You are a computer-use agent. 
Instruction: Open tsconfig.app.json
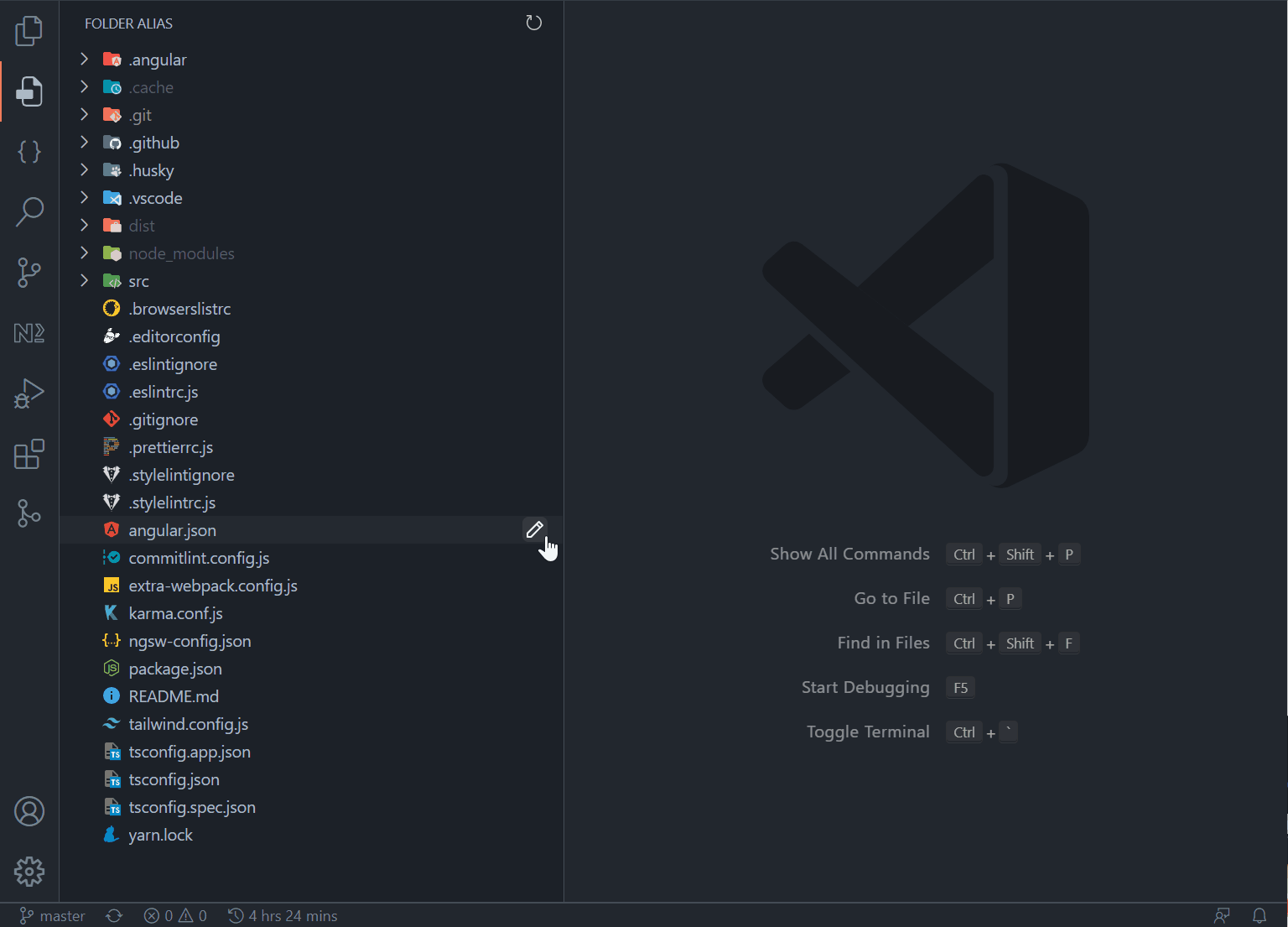coord(311,752)
